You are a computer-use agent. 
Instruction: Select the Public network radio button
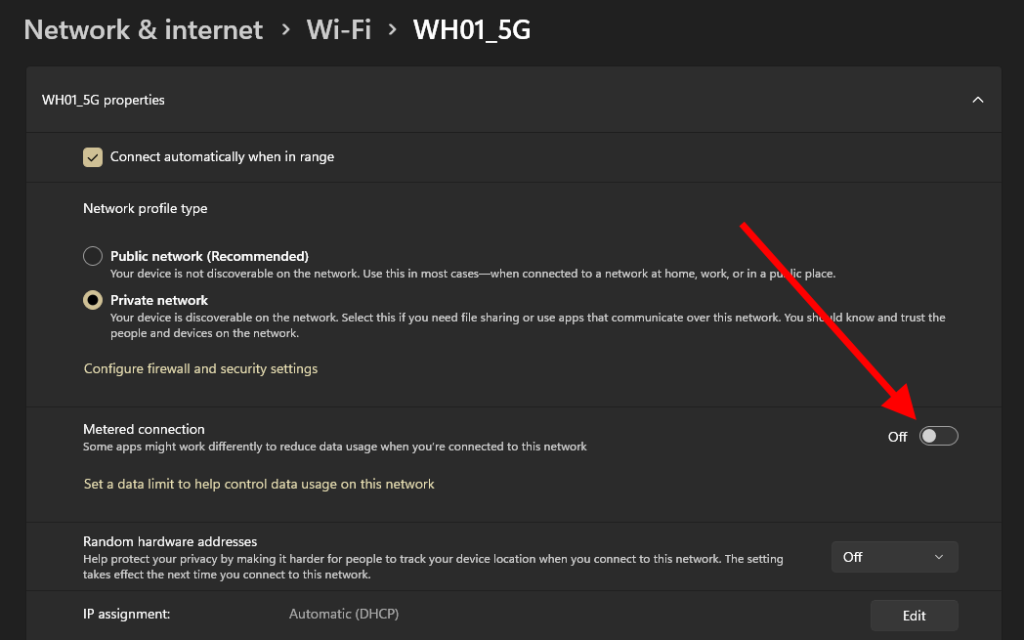pos(93,256)
